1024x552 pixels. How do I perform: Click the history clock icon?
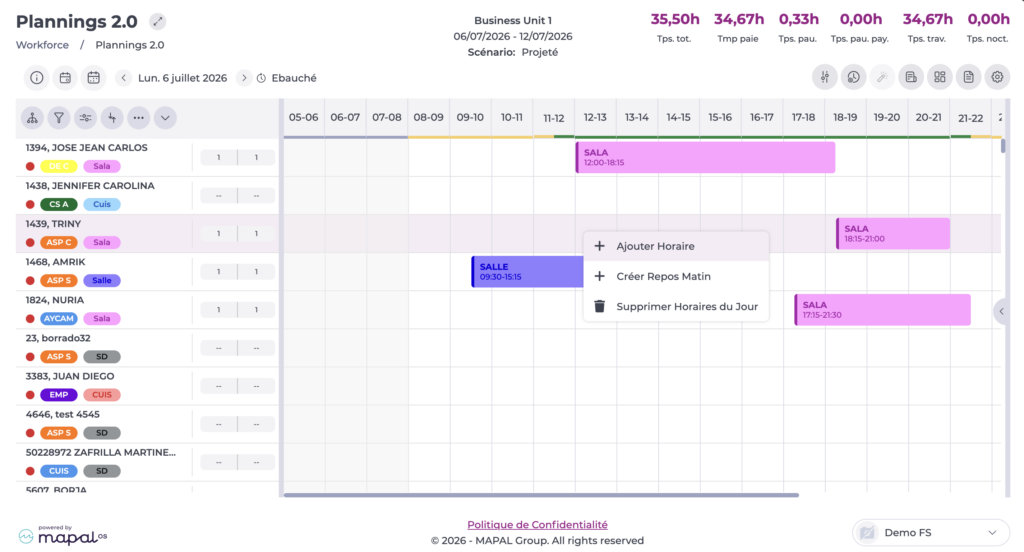[x=853, y=77]
